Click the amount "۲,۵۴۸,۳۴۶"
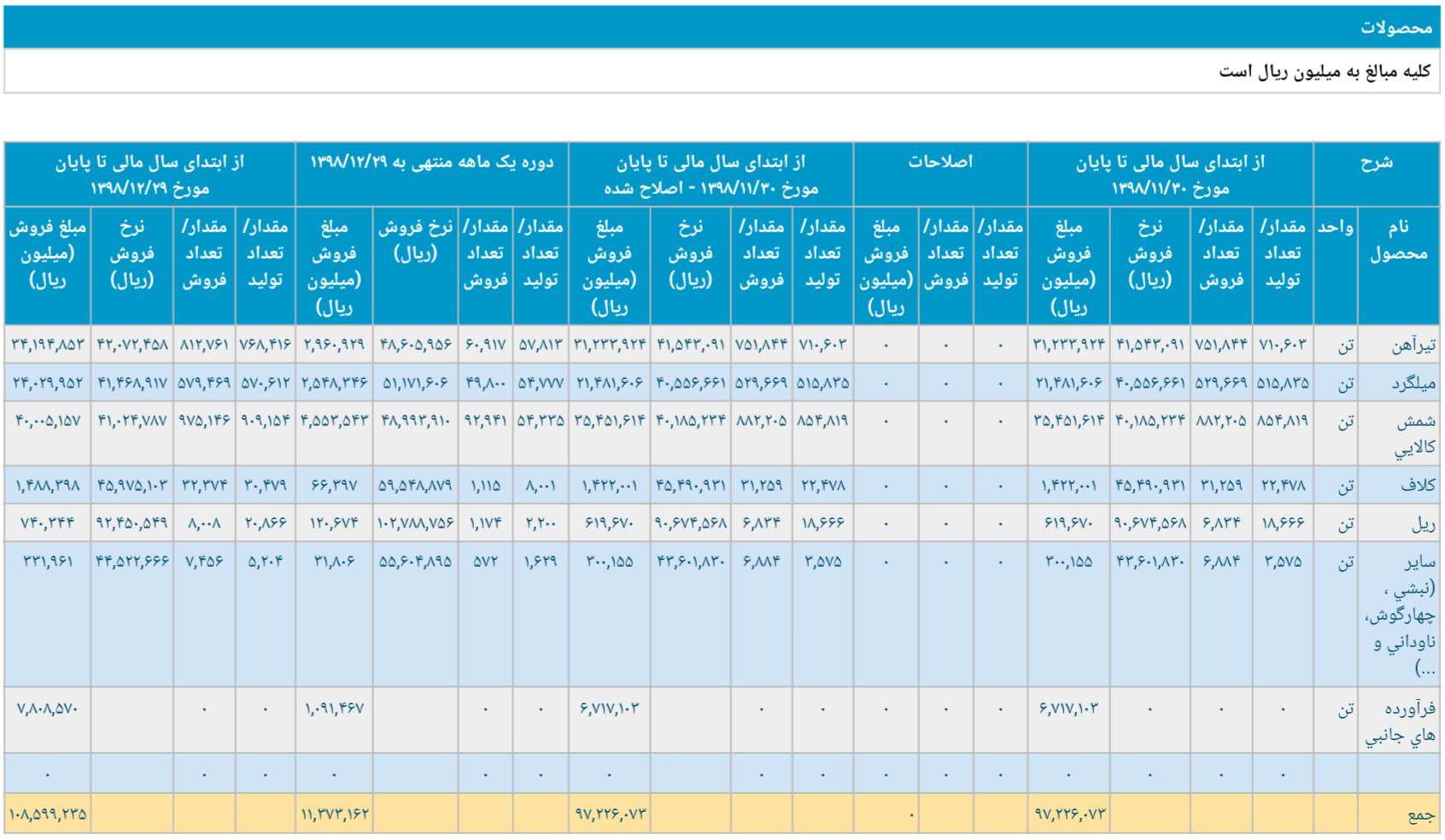Viewport: 1445px width, 840px height. pyautogui.click(x=335, y=383)
